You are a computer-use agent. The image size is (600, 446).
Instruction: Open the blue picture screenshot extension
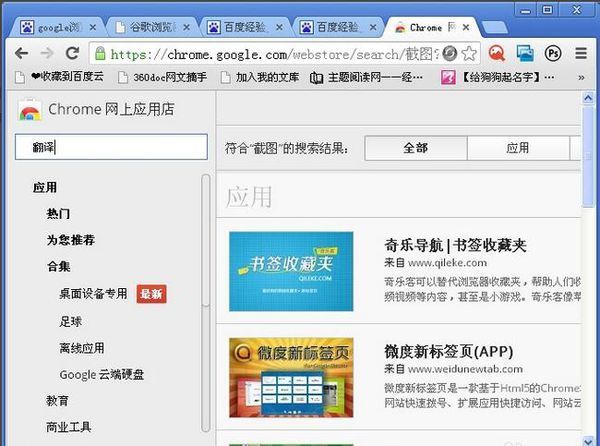[x=525, y=53]
